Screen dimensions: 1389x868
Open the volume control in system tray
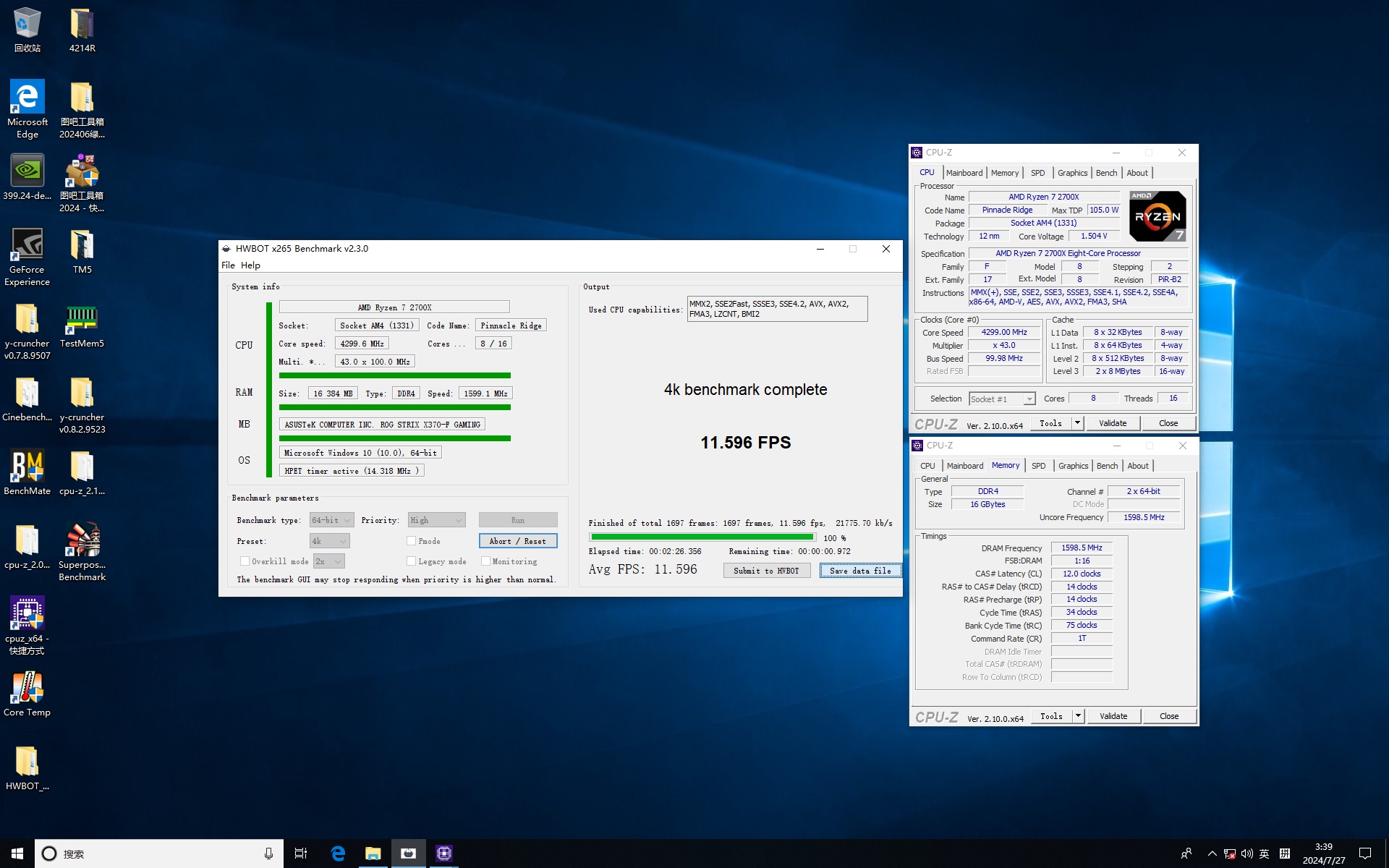coord(1247,854)
